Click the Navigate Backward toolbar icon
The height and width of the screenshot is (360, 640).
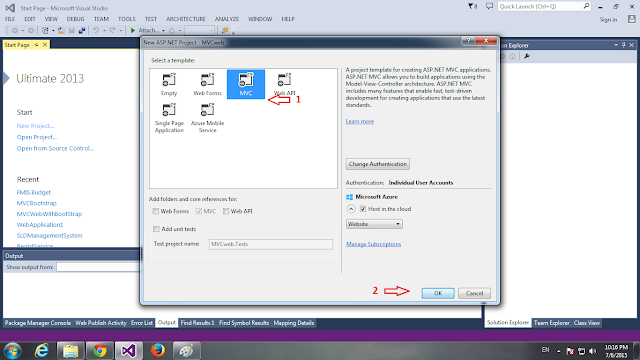(x=15, y=31)
